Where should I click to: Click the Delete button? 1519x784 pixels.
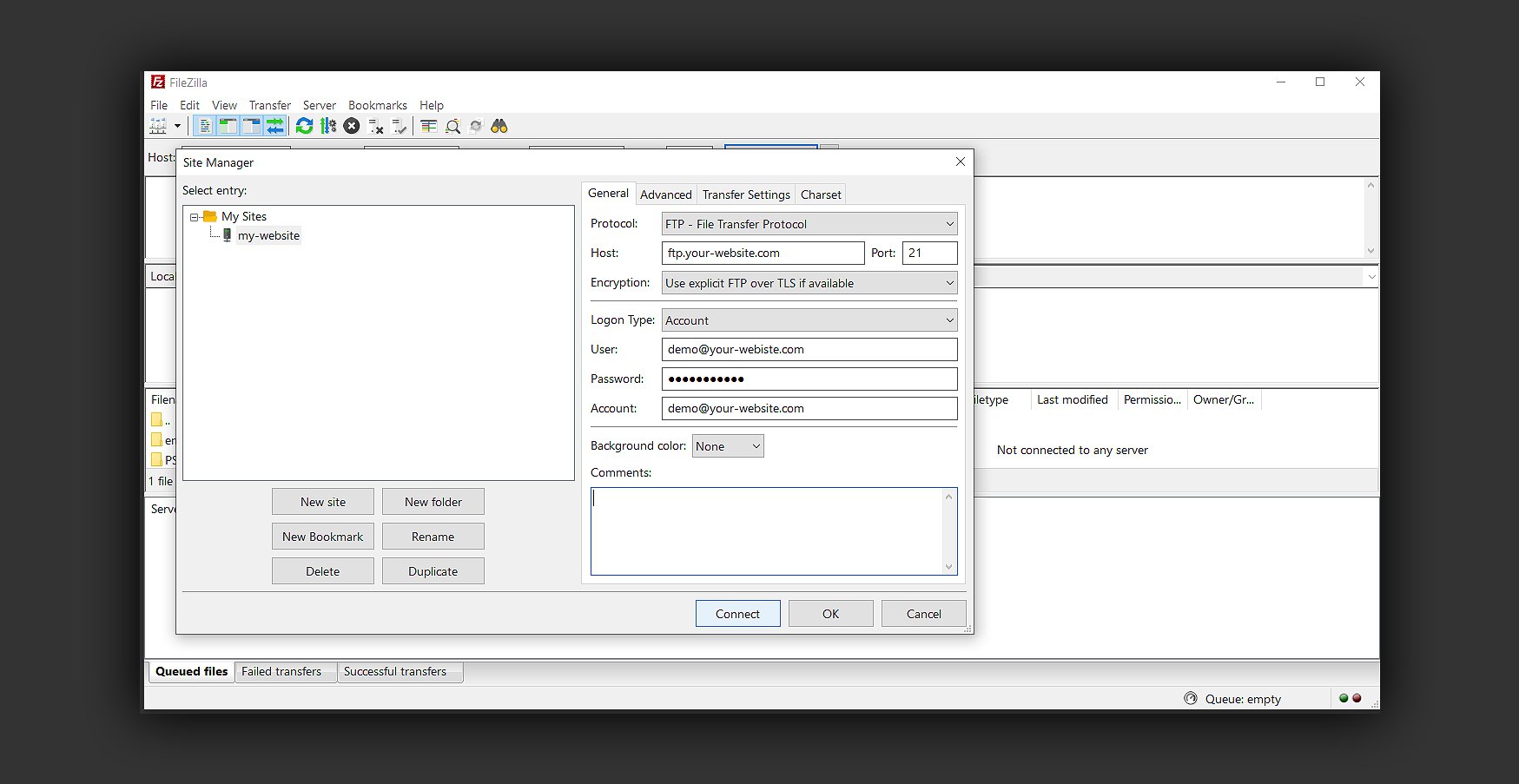(x=323, y=571)
